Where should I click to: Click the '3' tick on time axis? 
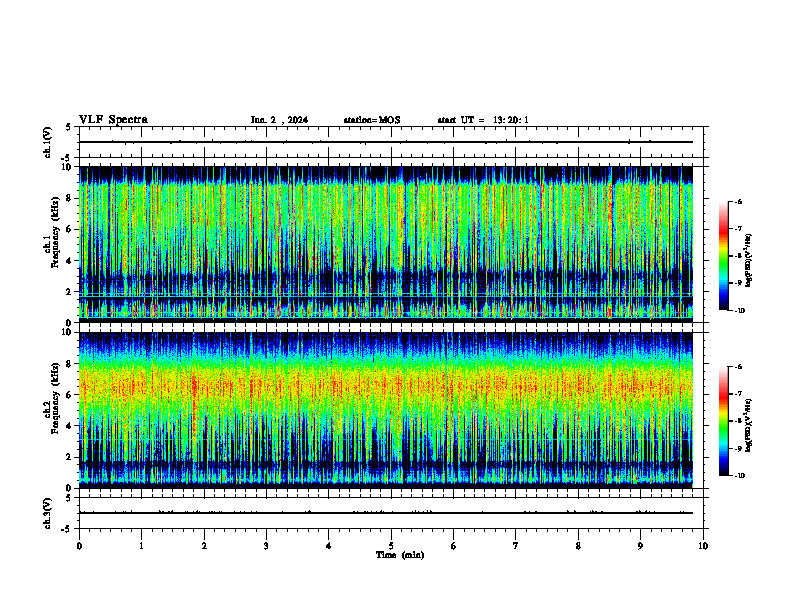[x=266, y=546]
